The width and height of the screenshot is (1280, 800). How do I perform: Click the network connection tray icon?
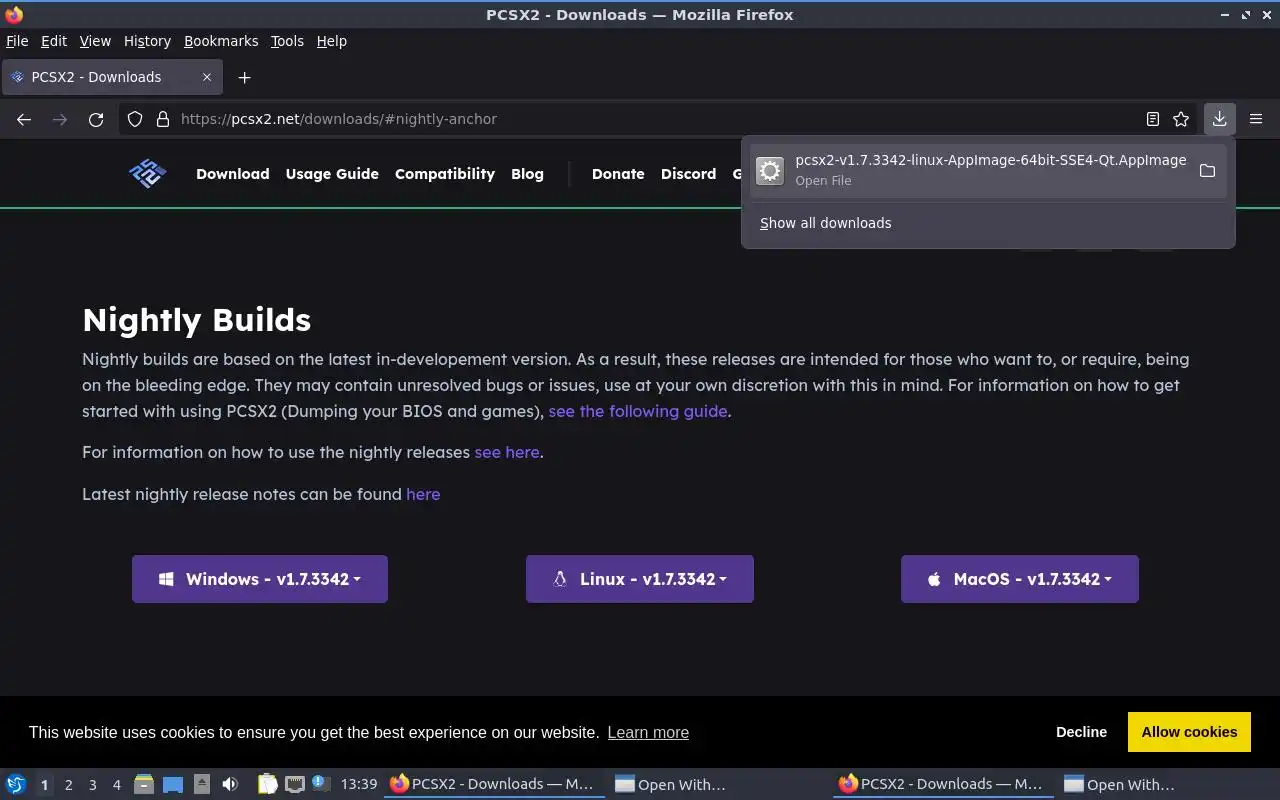294,784
